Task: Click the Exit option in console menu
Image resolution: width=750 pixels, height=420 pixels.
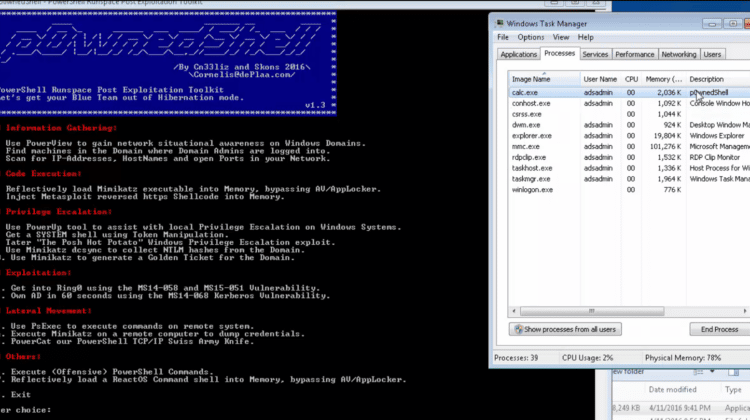Action: click(21, 395)
